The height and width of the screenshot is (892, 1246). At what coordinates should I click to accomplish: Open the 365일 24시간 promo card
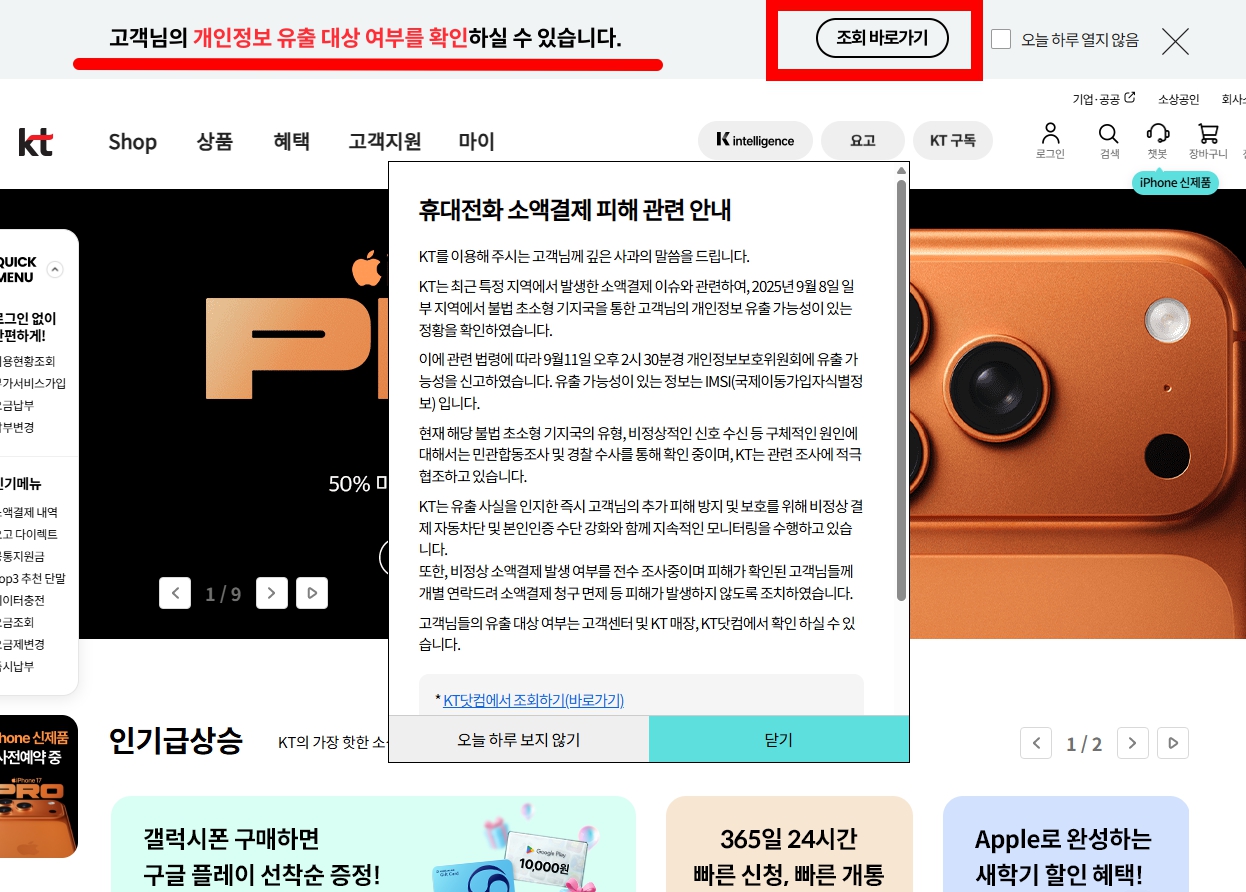point(789,844)
